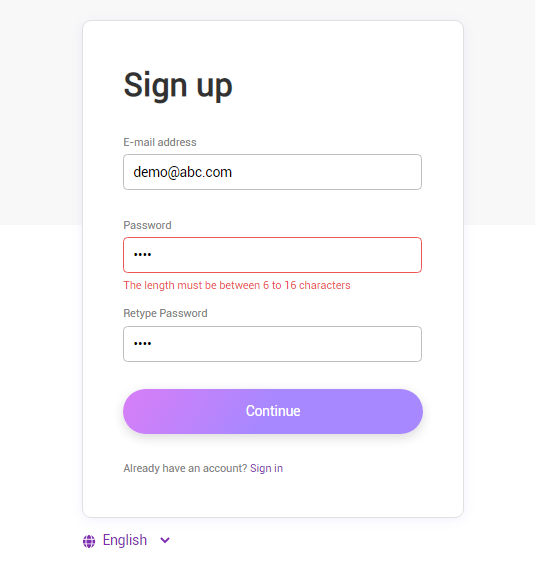
Task: Click the password length error message
Action: [x=237, y=285]
